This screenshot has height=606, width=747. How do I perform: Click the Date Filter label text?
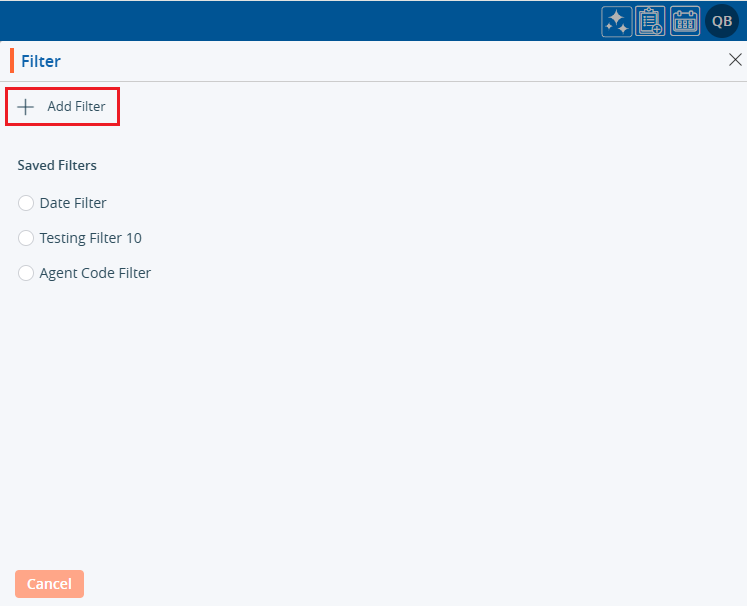pyautogui.click(x=73, y=203)
